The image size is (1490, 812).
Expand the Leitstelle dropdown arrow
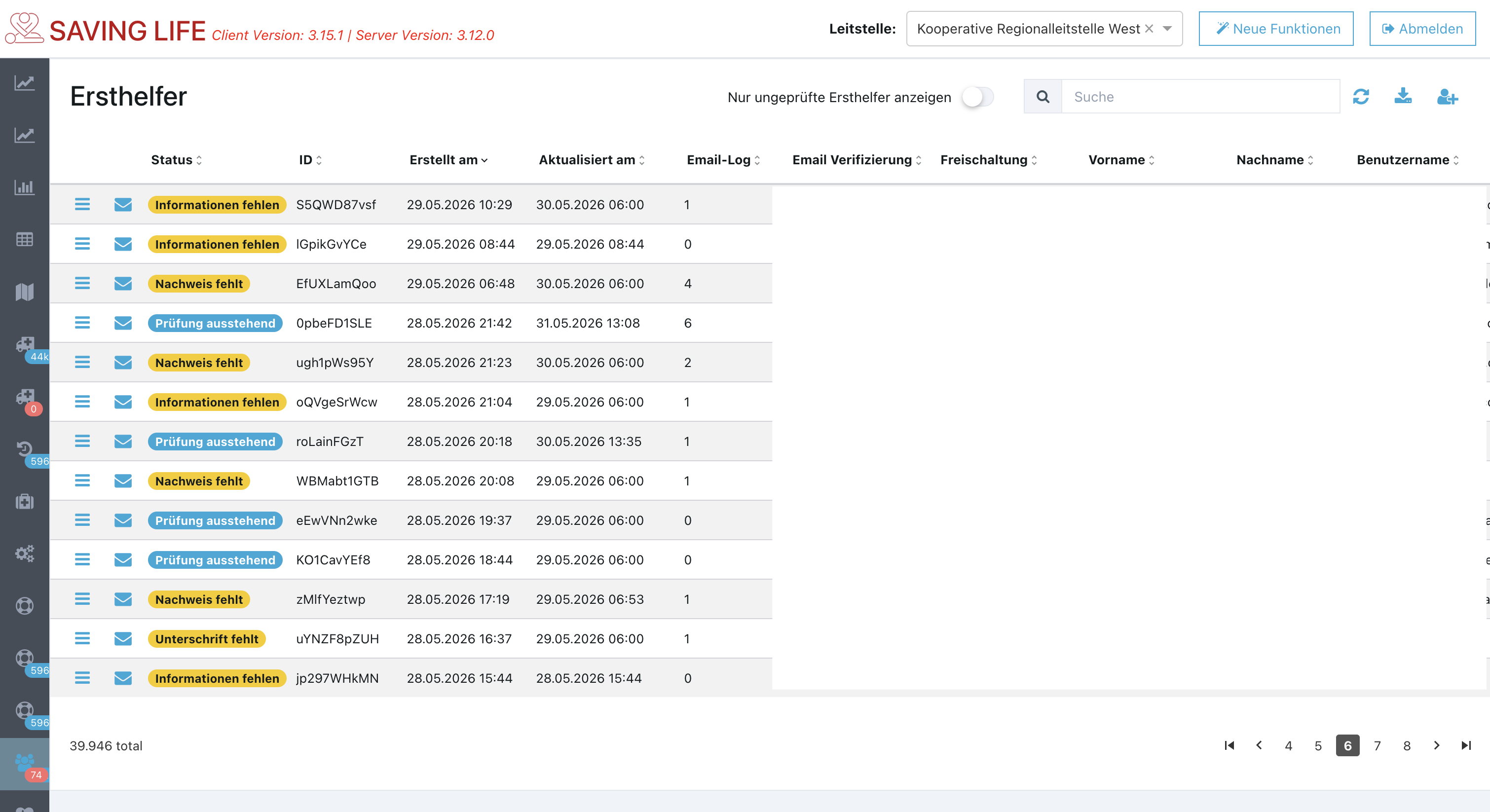click(x=1167, y=28)
